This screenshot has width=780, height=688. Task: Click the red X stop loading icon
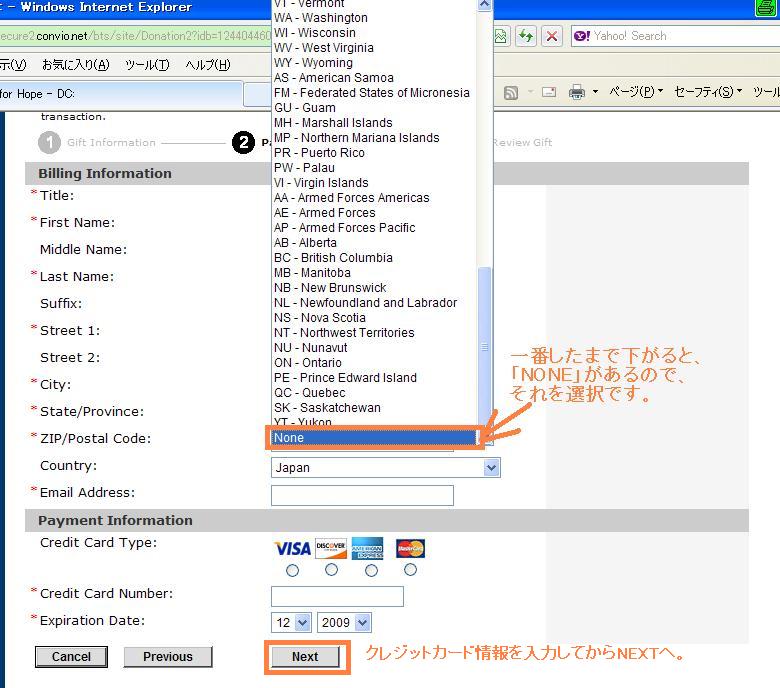[552, 36]
